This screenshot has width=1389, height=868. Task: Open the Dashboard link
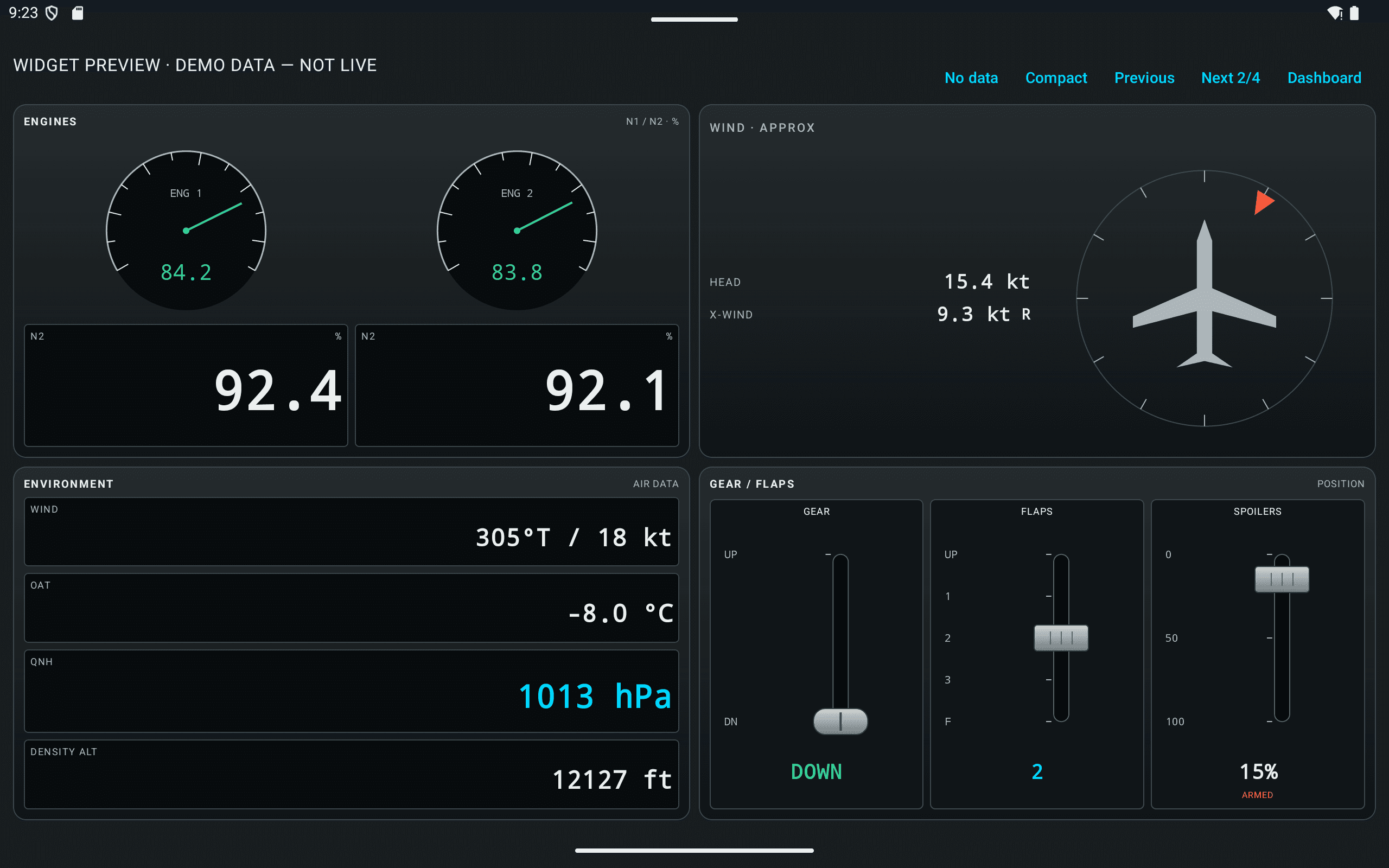(x=1324, y=78)
